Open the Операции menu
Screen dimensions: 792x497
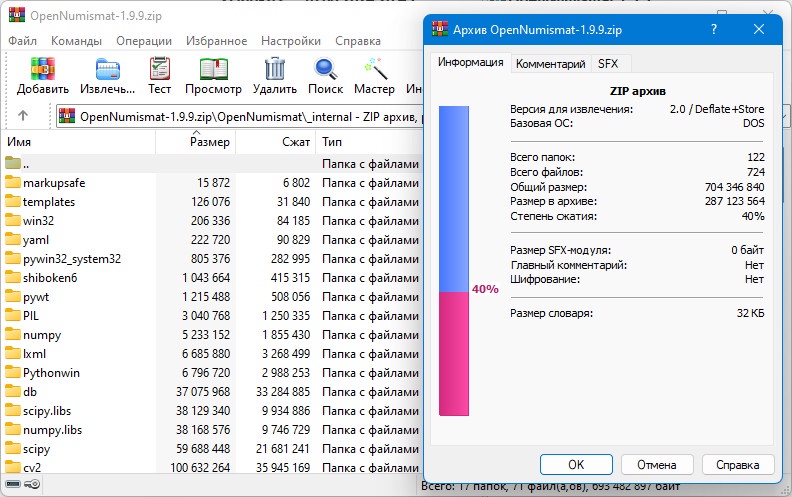point(144,41)
